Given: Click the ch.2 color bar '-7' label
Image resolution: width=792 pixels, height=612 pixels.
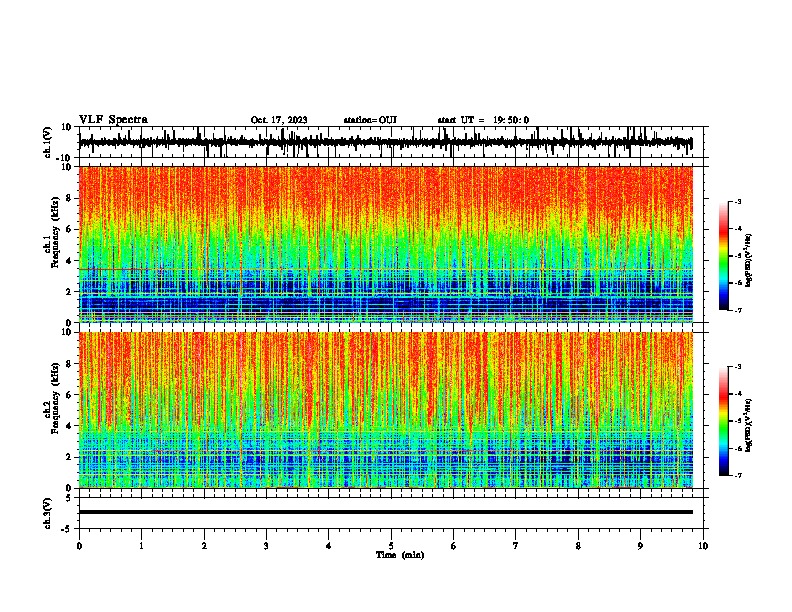Looking at the screenshot, I should (738, 475).
